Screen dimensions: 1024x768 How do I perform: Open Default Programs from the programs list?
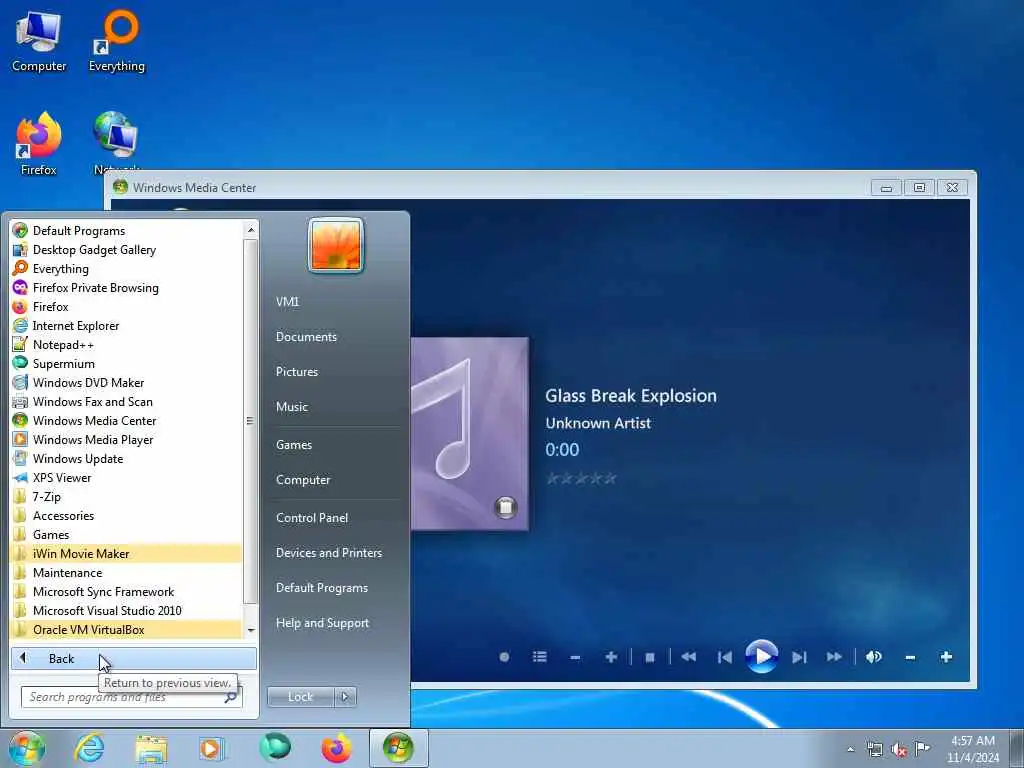point(127,231)
